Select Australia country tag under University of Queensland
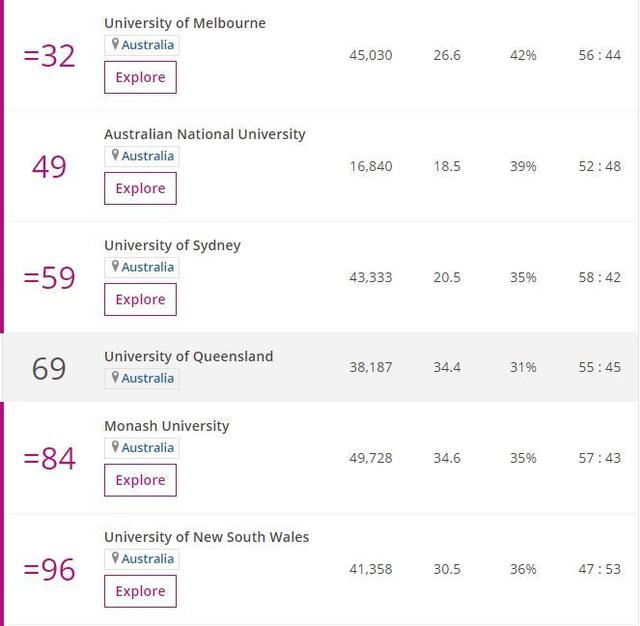This screenshot has width=640, height=626. pyautogui.click(x=147, y=378)
